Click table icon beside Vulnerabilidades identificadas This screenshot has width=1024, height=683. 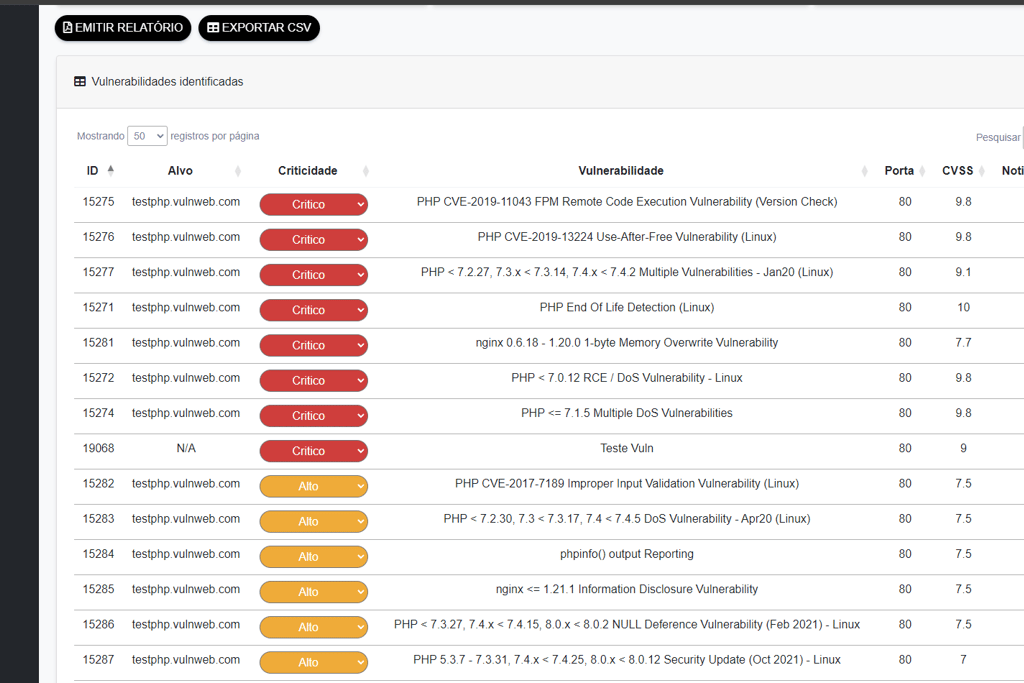pos(80,82)
